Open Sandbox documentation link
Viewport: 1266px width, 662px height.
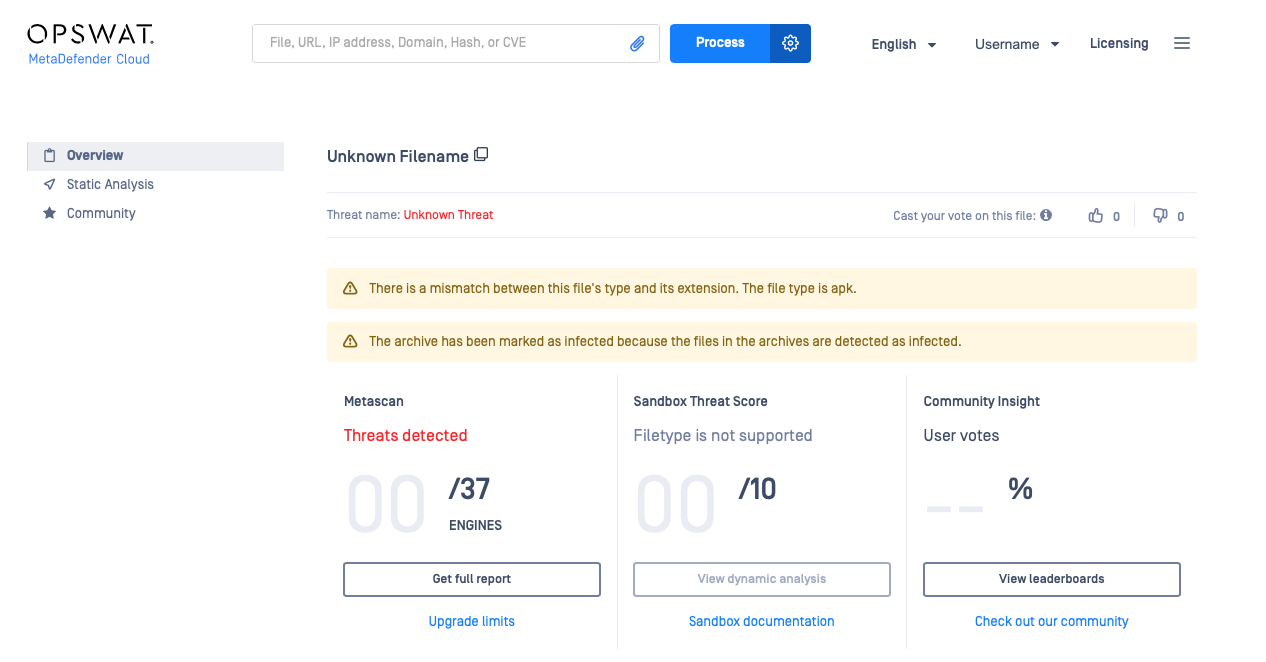762,621
